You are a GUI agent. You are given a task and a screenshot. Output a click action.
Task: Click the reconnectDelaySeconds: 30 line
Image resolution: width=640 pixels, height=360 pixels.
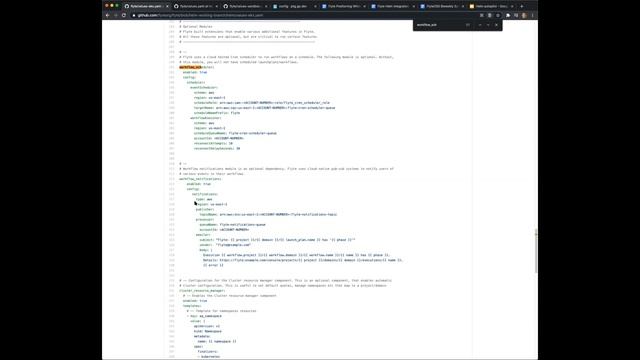[x=217, y=149]
